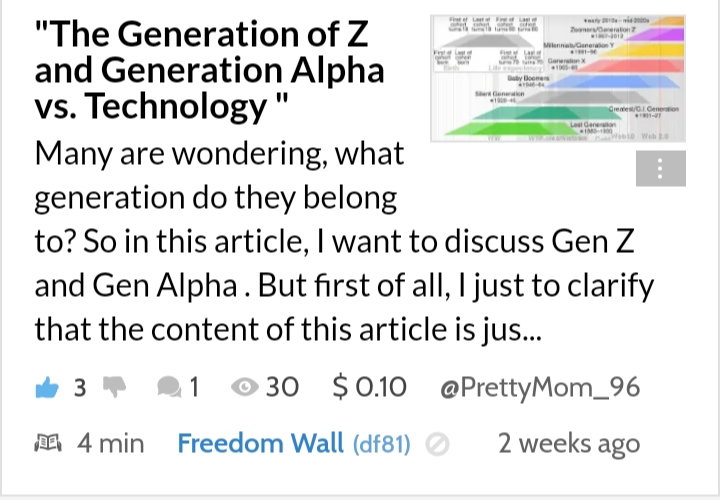This screenshot has height=500, width=720.
Task: Click the $ 0.10 earnings amount
Action: [x=370, y=387]
